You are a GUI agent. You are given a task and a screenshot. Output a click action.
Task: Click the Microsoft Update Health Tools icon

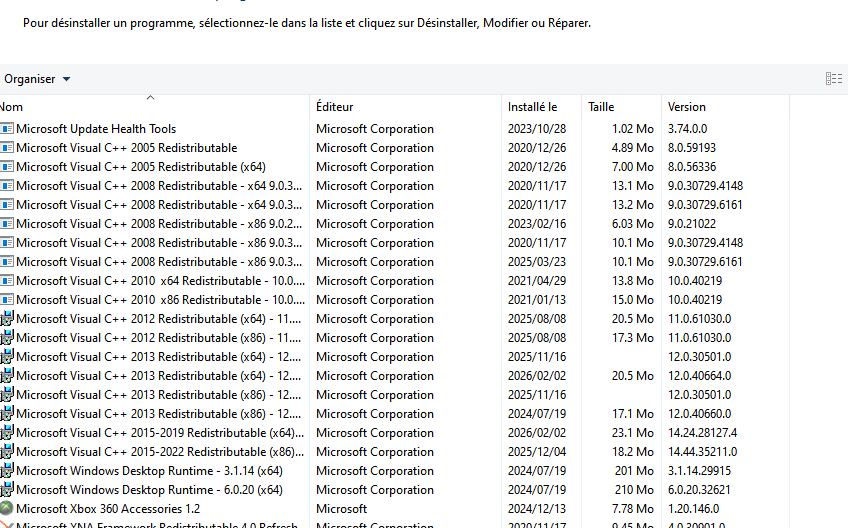pyautogui.click(x=7, y=129)
